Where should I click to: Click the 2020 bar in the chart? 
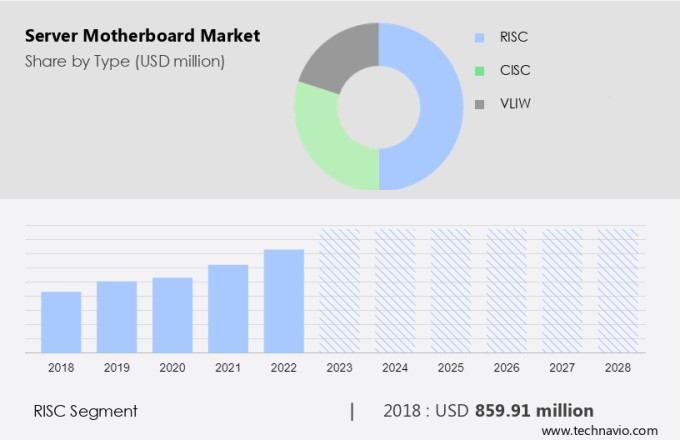[172, 314]
